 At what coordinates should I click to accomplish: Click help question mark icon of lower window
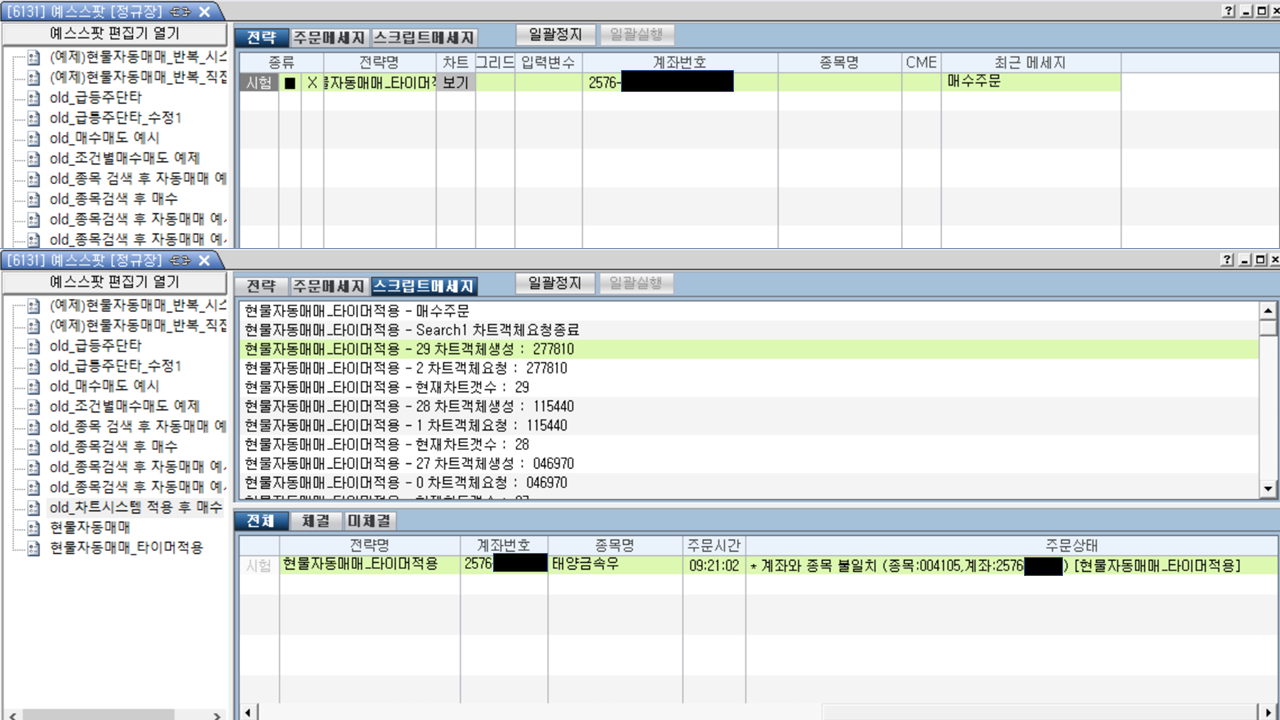tap(1228, 260)
